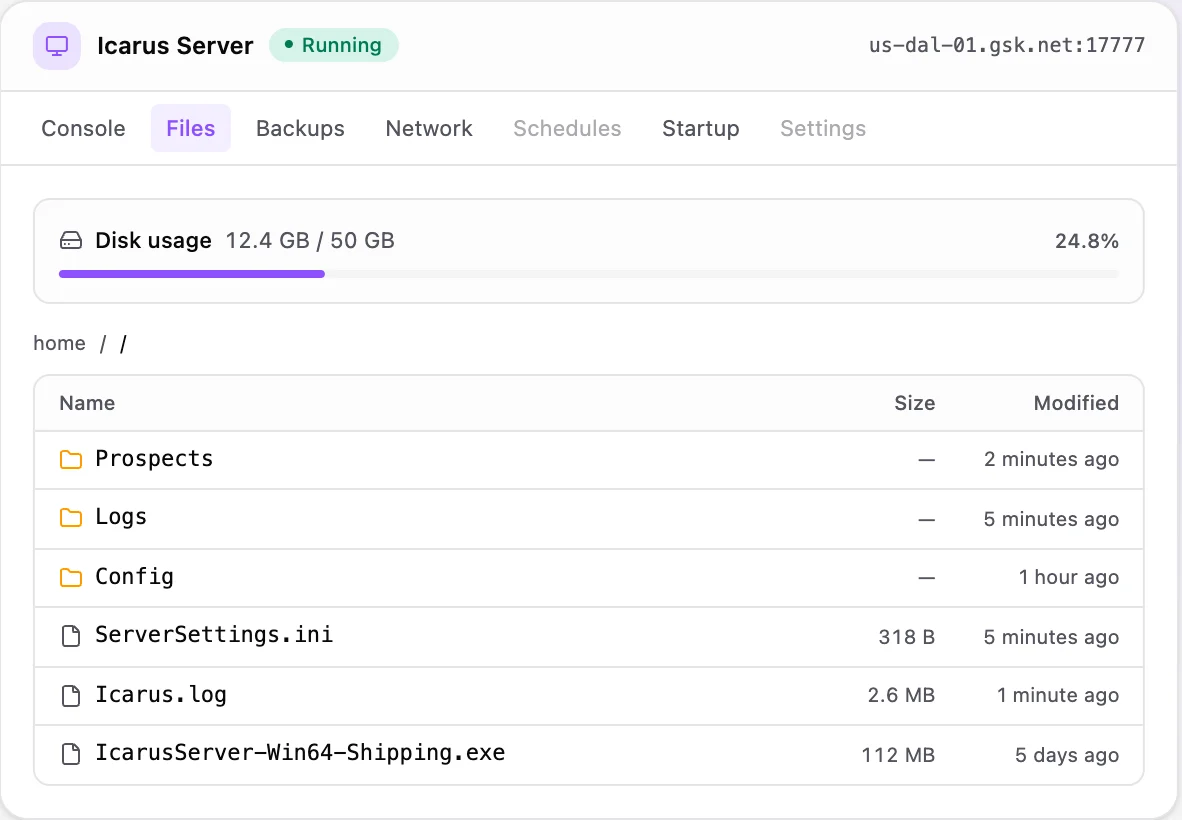Click the disk drive icon in Disk usage

click(71, 241)
